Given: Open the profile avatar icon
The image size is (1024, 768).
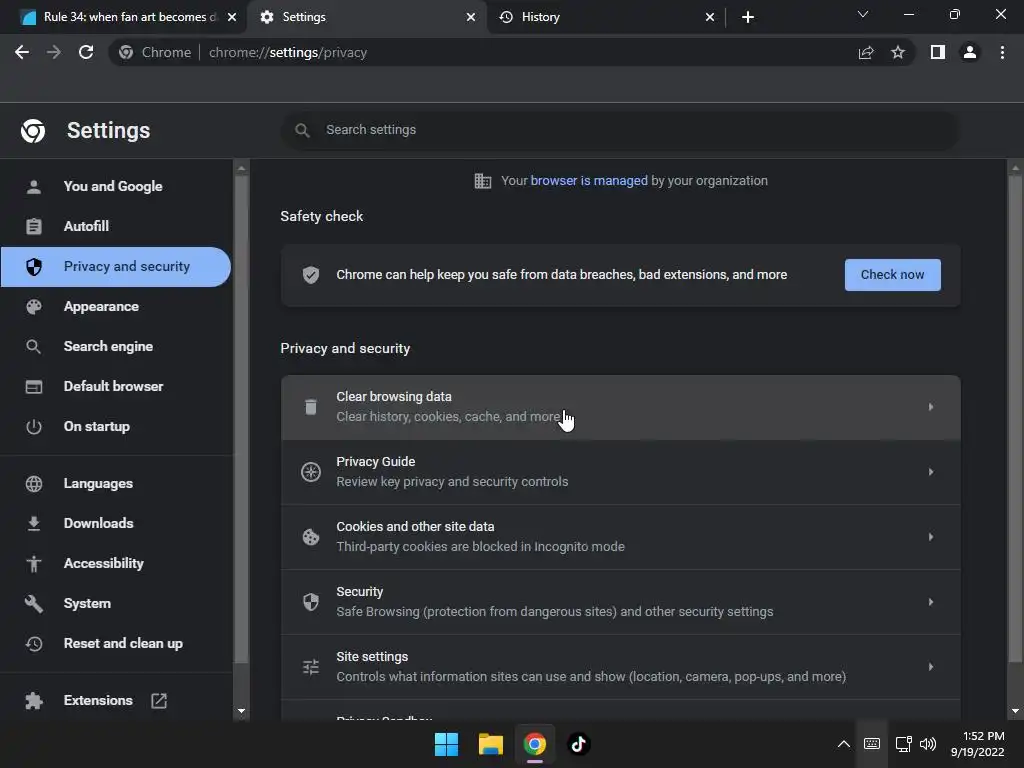Looking at the screenshot, I should (970, 52).
